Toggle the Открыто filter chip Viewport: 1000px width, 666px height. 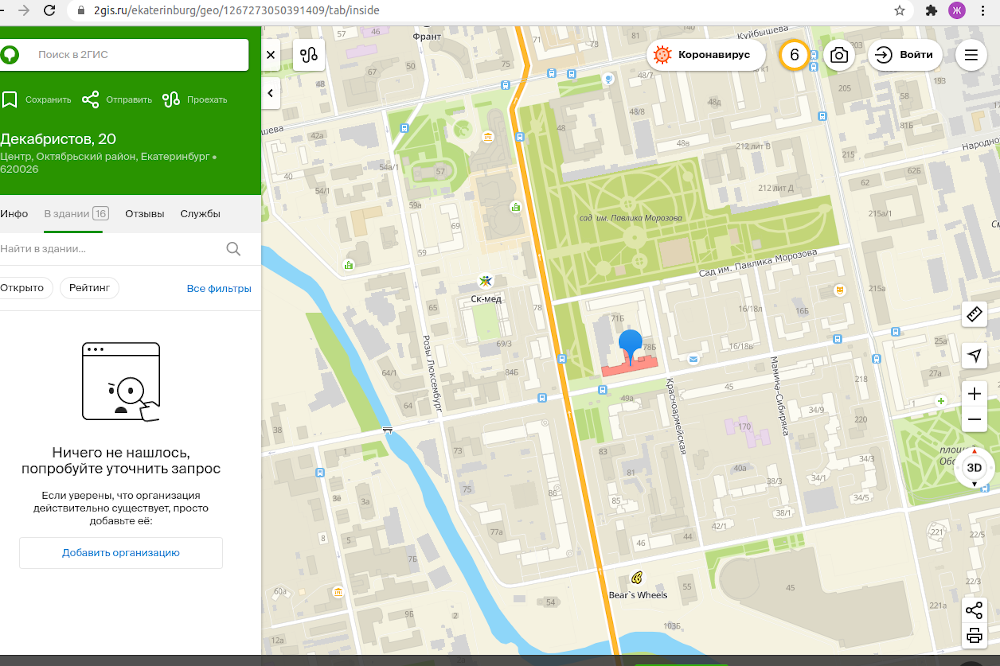tap(22, 288)
